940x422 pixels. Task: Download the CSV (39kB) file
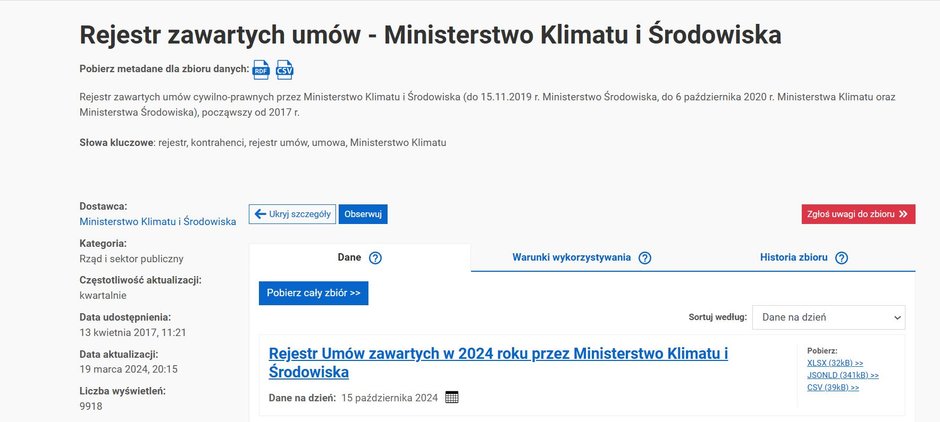[x=833, y=387]
